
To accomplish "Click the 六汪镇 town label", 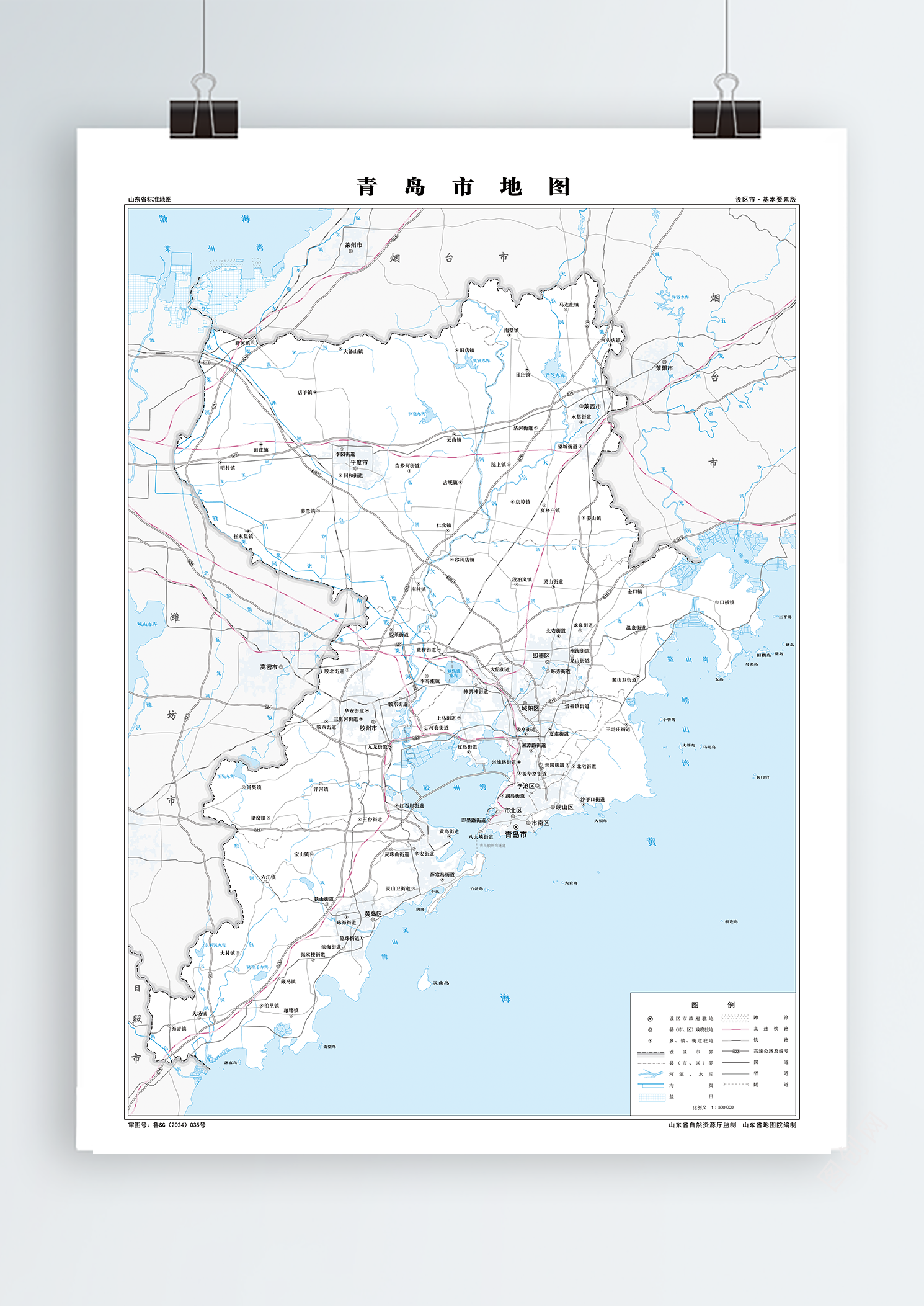I will pyautogui.click(x=269, y=877).
